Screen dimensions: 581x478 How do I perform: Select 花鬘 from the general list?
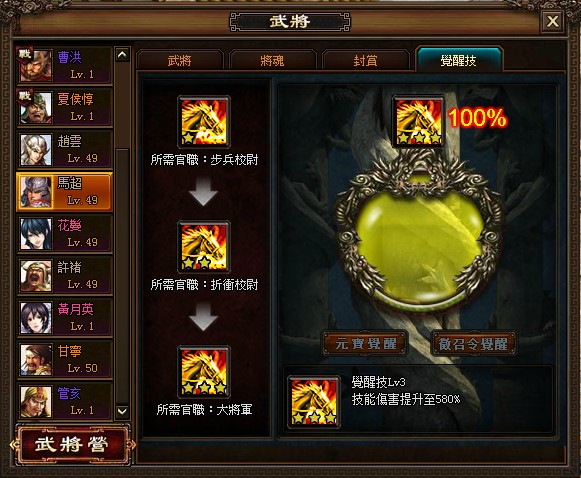64,233
